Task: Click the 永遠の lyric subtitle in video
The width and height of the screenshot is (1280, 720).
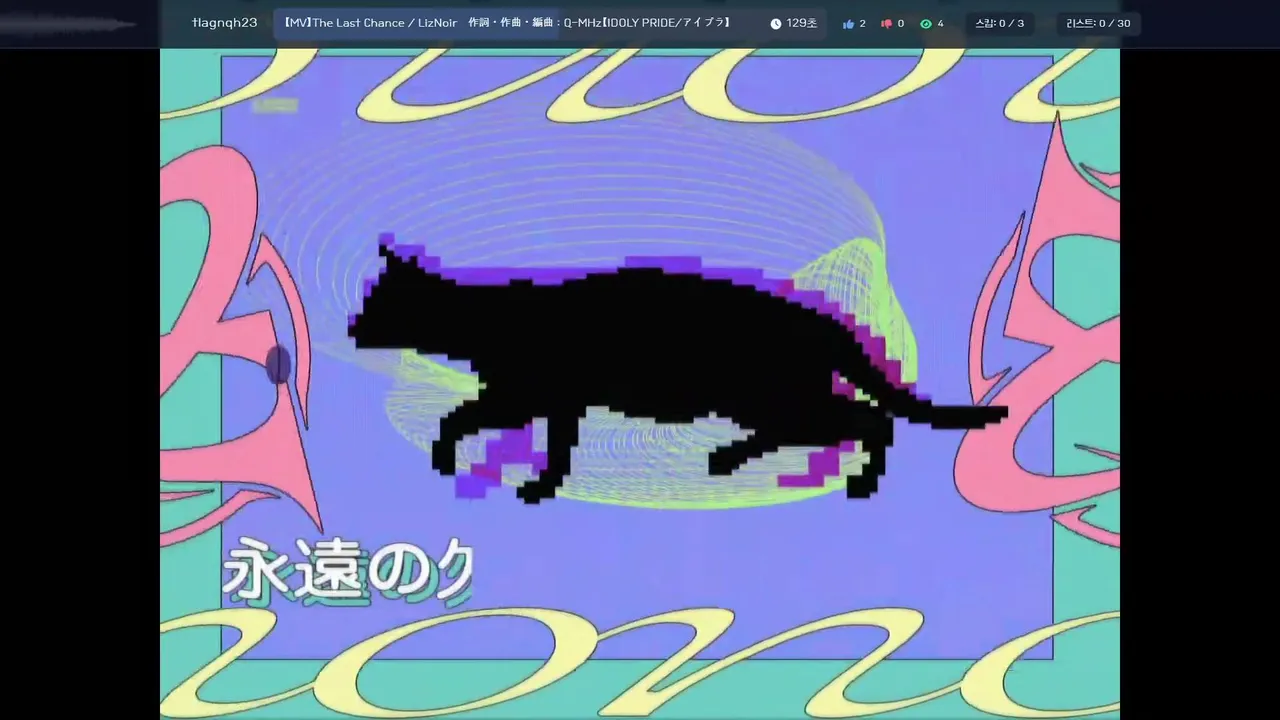Action: 345,572
